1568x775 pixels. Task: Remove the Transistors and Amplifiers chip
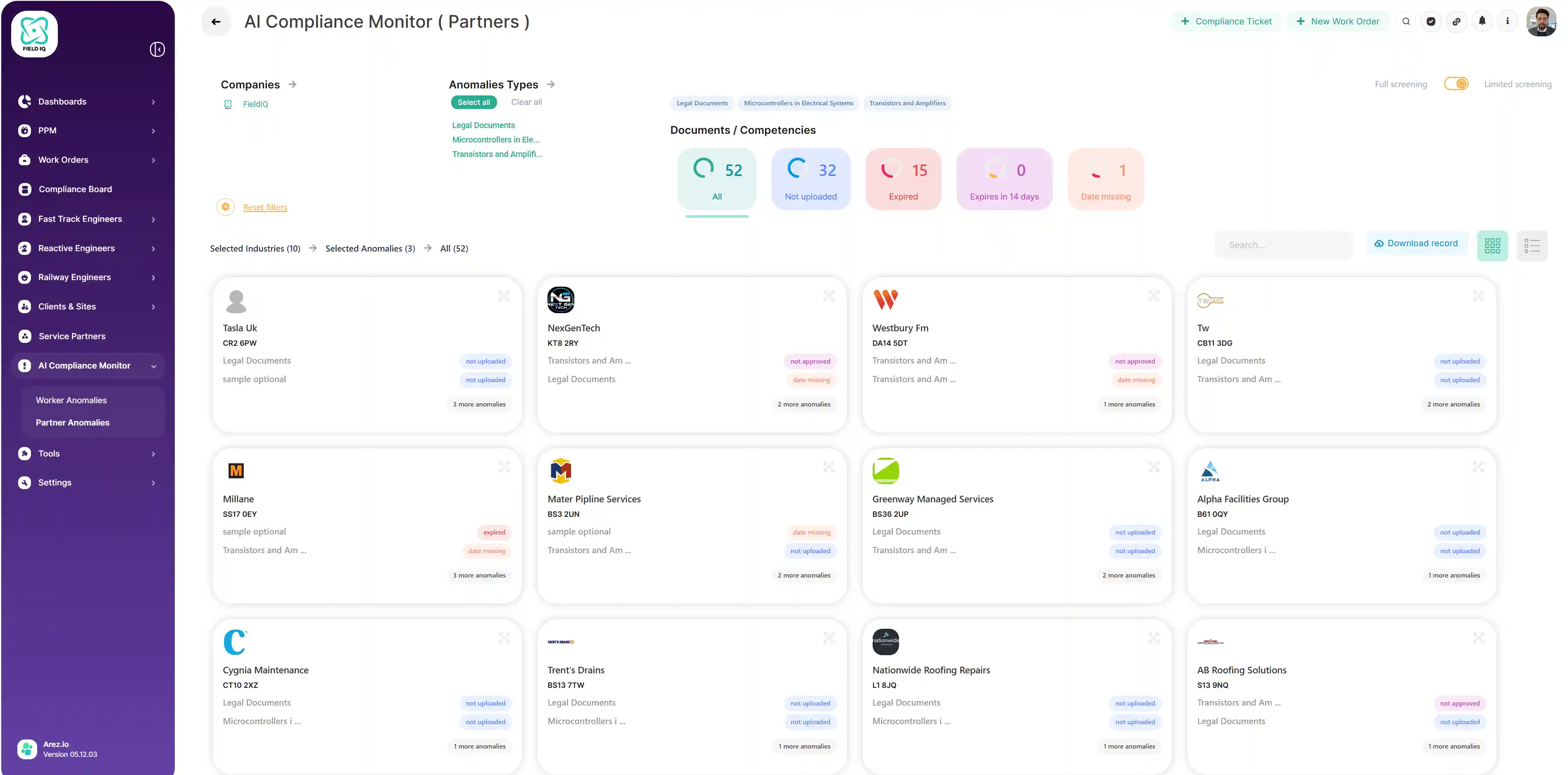tap(908, 104)
